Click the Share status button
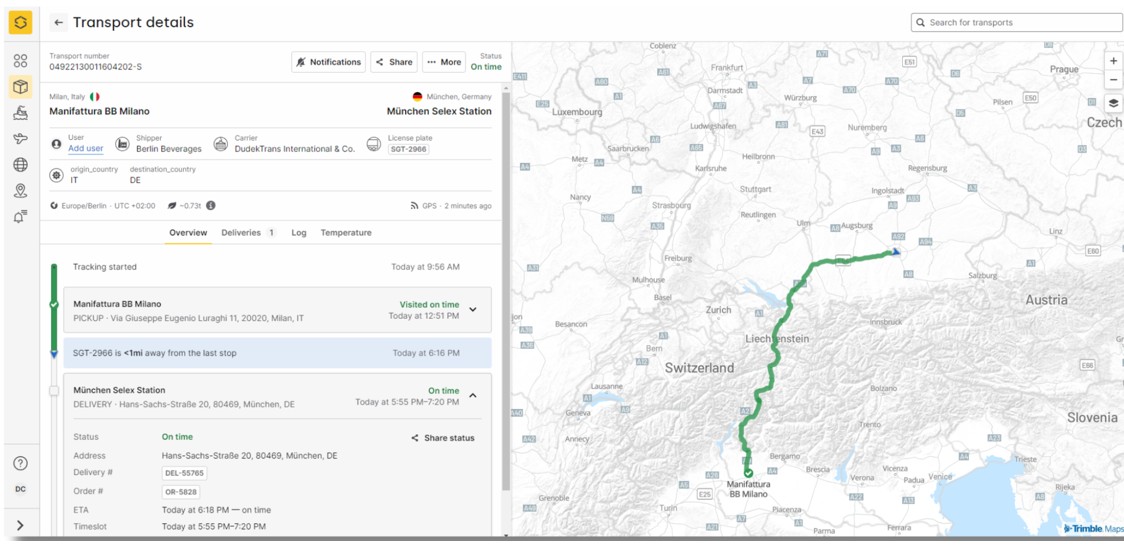Image resolution: width=1124 pixels, height=545 pixels. 442,438
